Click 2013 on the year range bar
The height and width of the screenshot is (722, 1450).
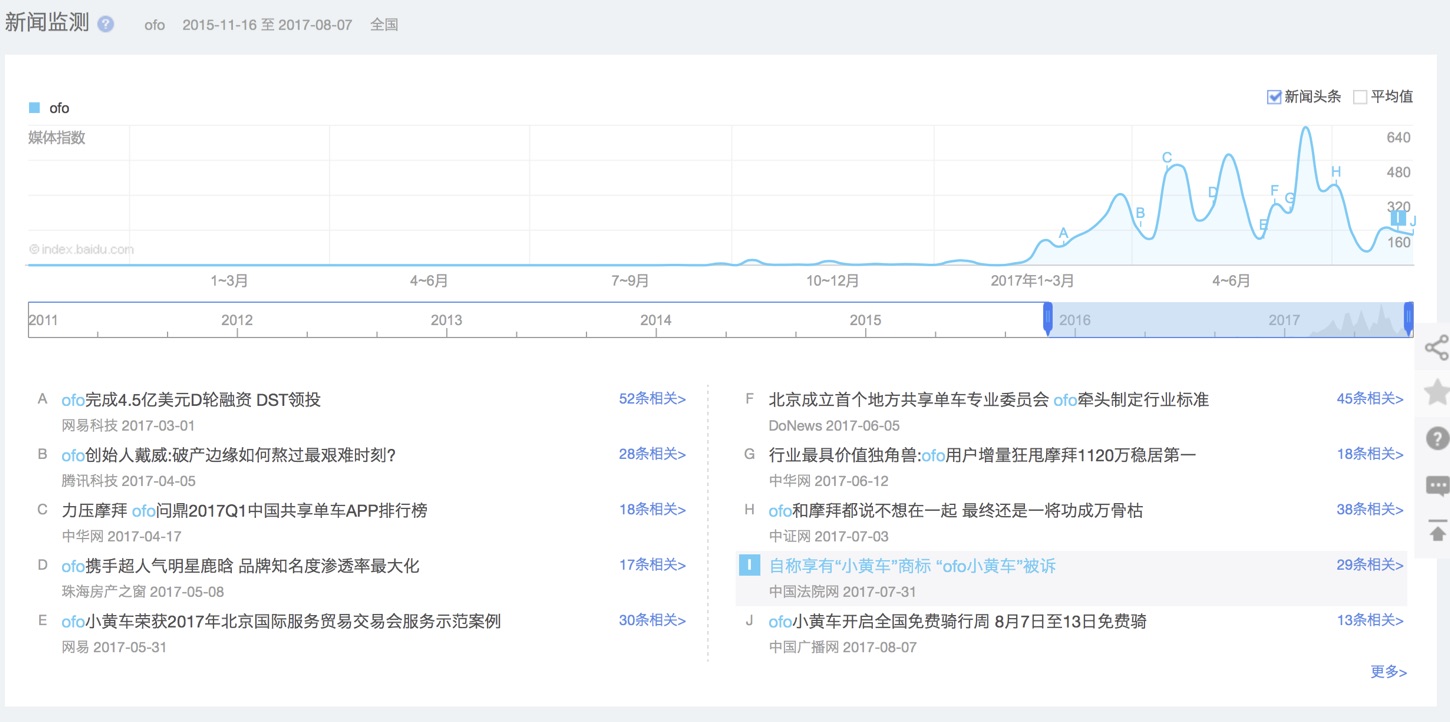point(446,320)
